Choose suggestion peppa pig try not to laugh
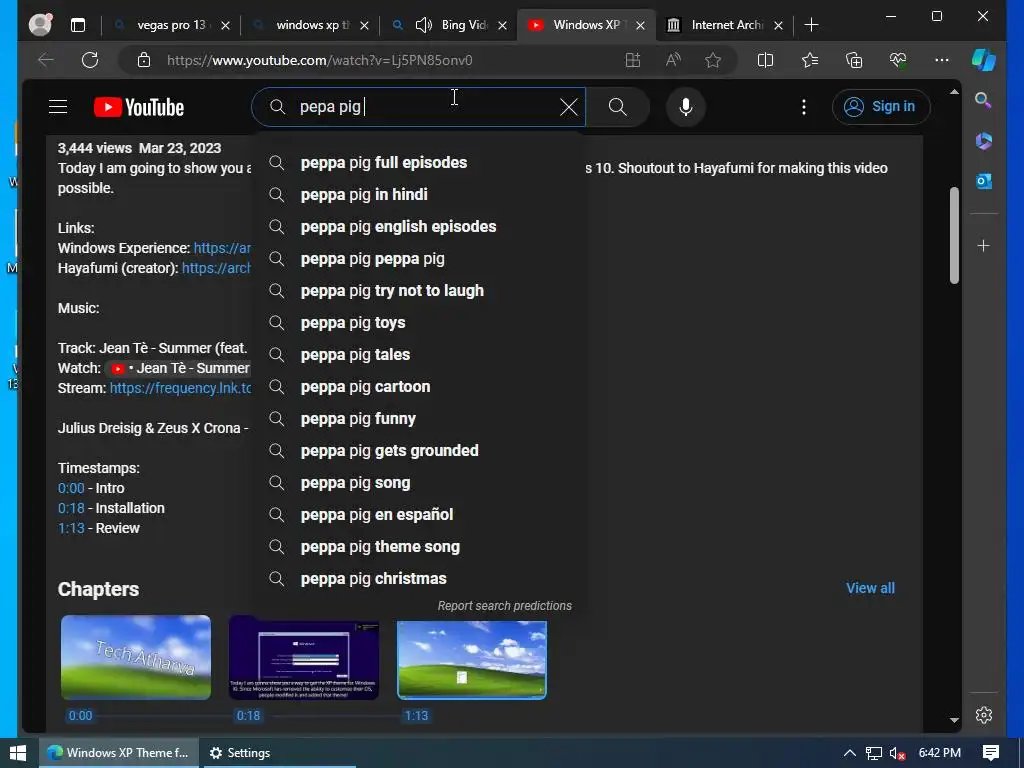 (x=420, y=291)
